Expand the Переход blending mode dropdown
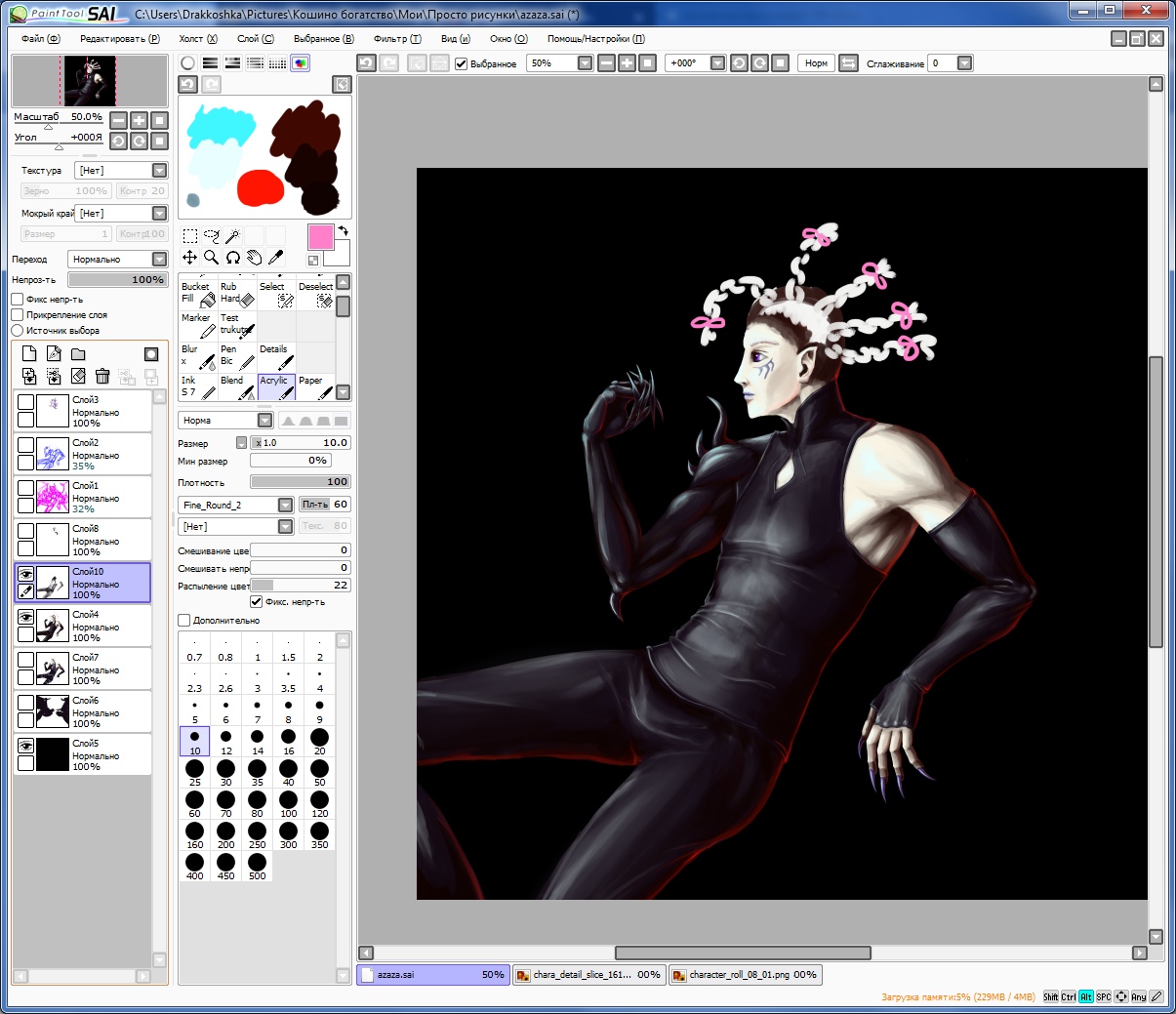1176x1014 pixels. 159,260
